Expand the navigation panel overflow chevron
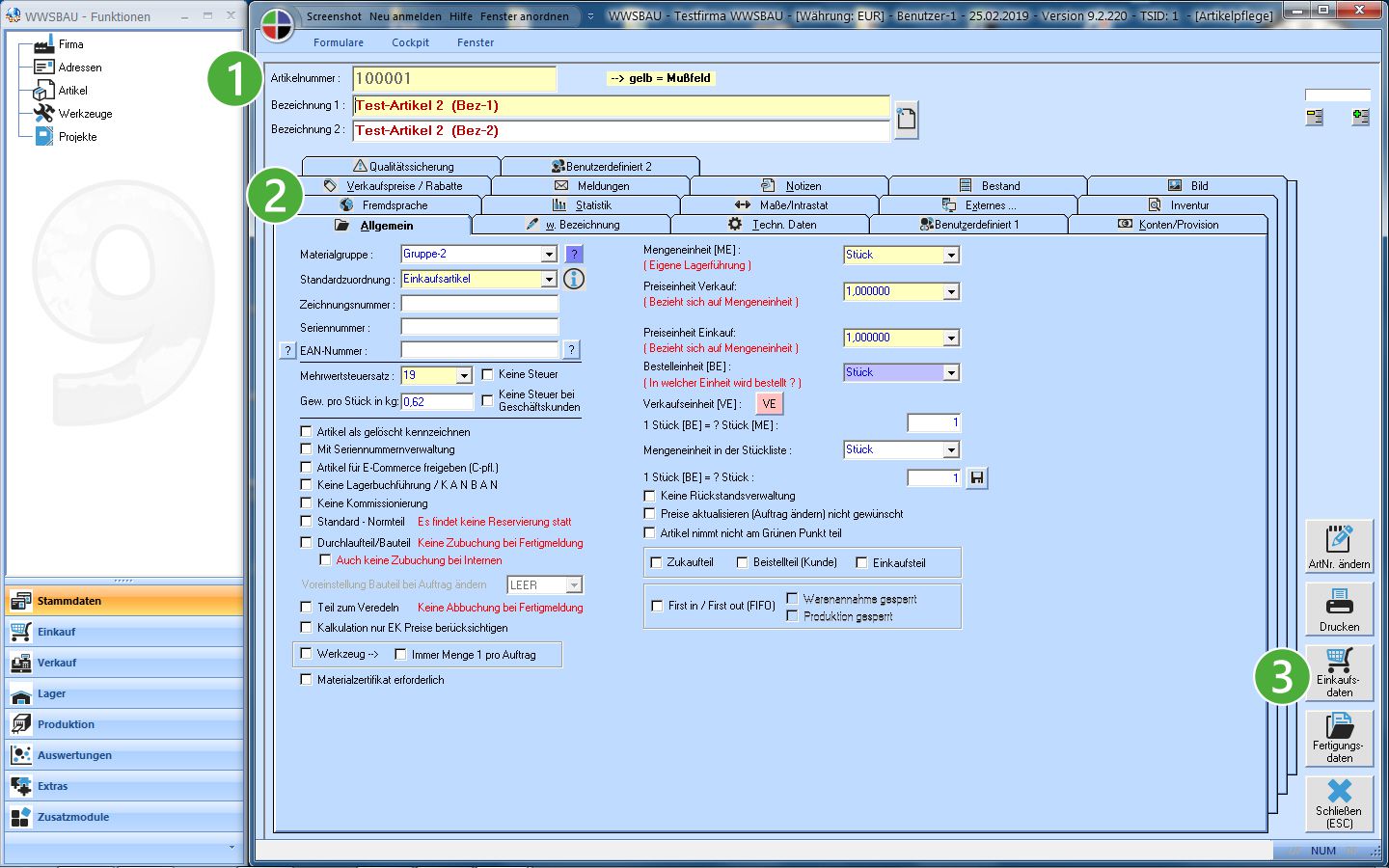The image size is (1389, 868). tap(231, 848)
